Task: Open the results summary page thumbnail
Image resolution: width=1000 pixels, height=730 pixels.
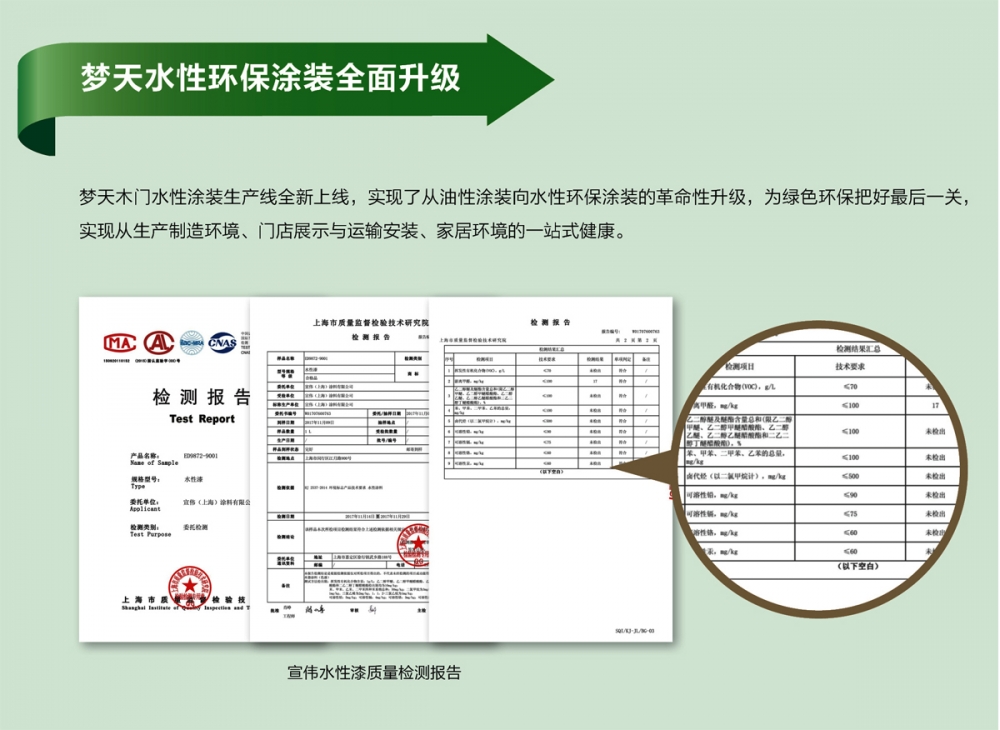Action: point(550,469)
